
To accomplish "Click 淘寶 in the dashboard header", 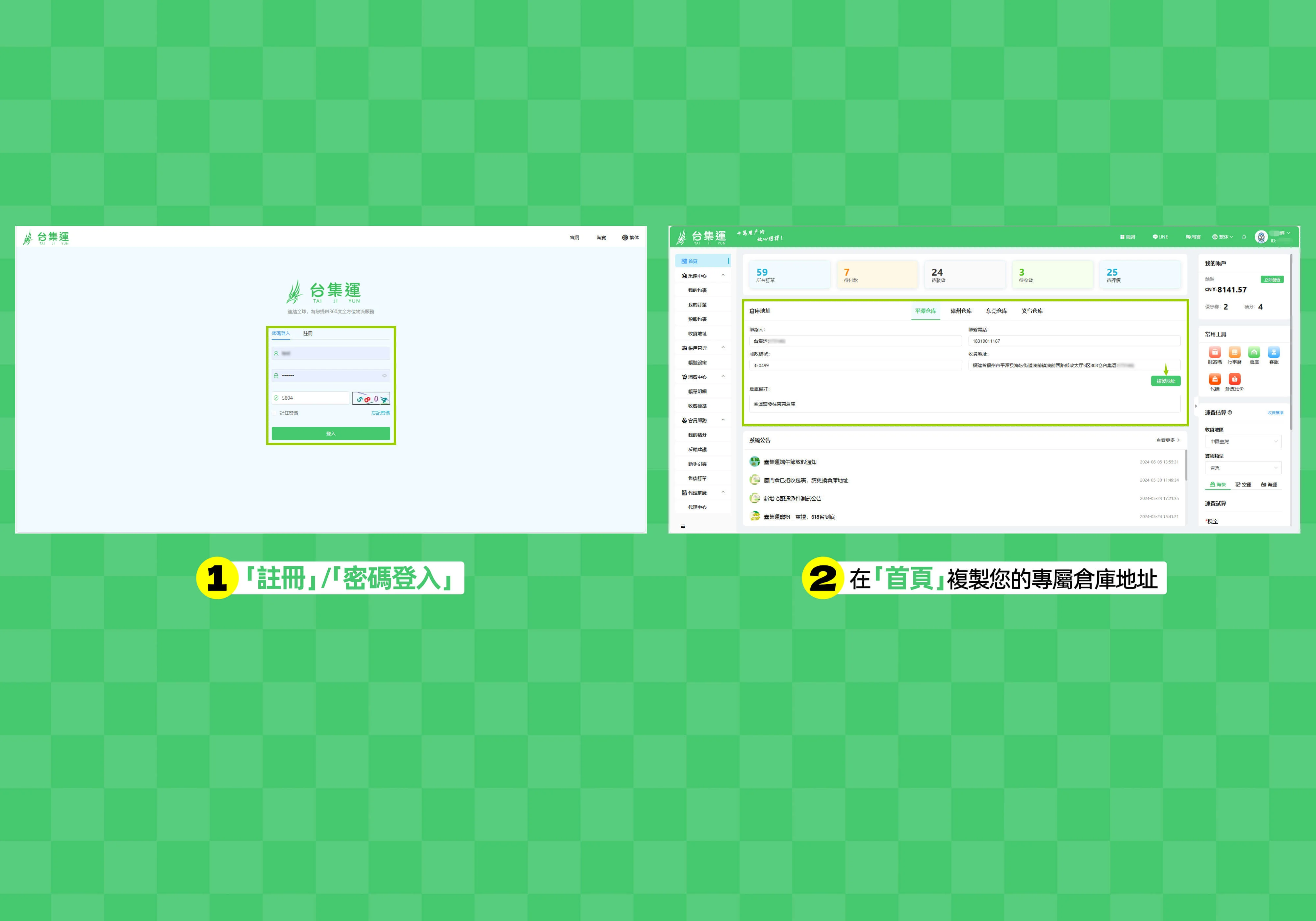I will point(1193,237).
